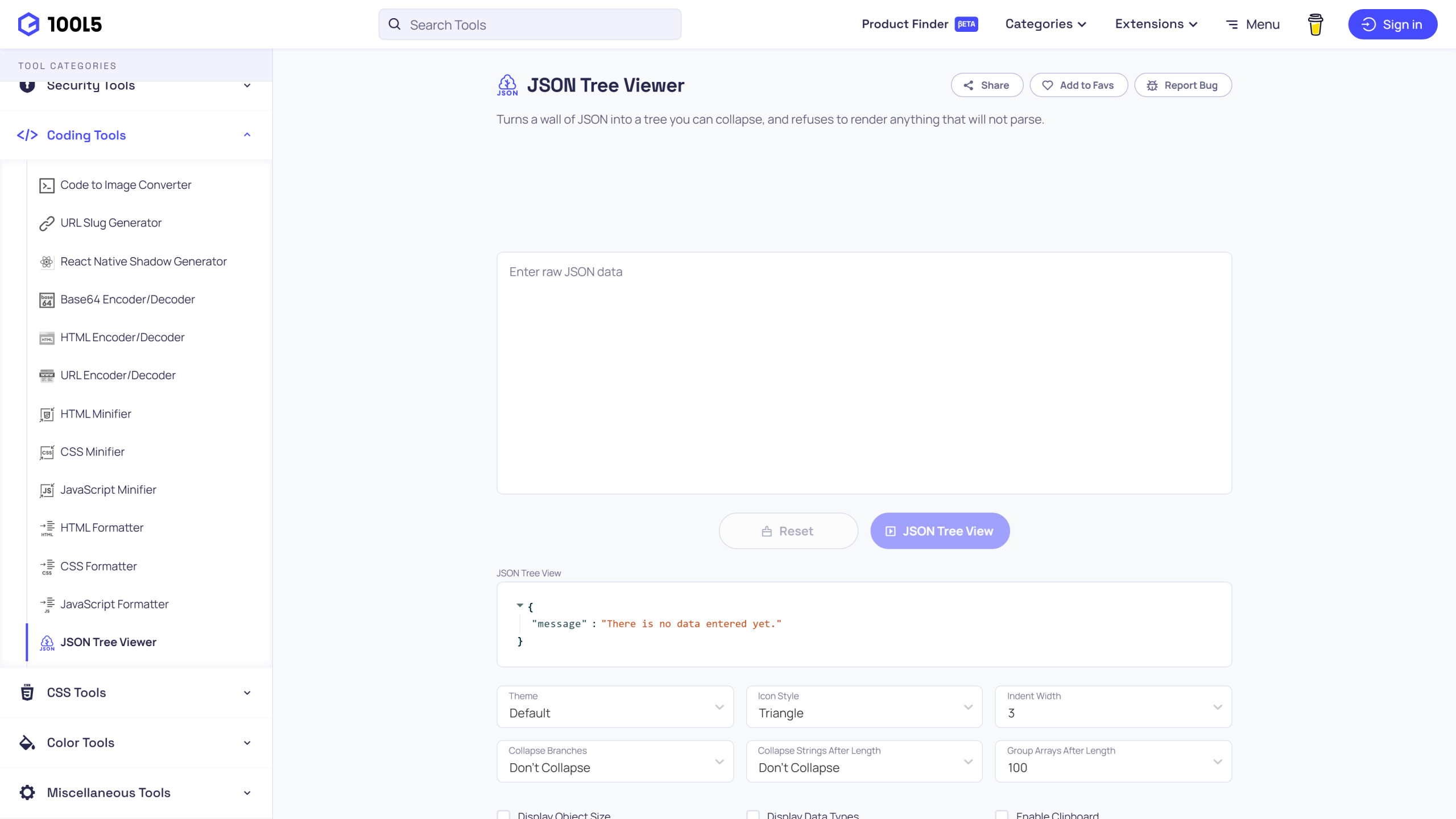Viewport: 1456px width, 819px height.
Task: Click the URL Slug Generator link icon
Action: [47, 224]
